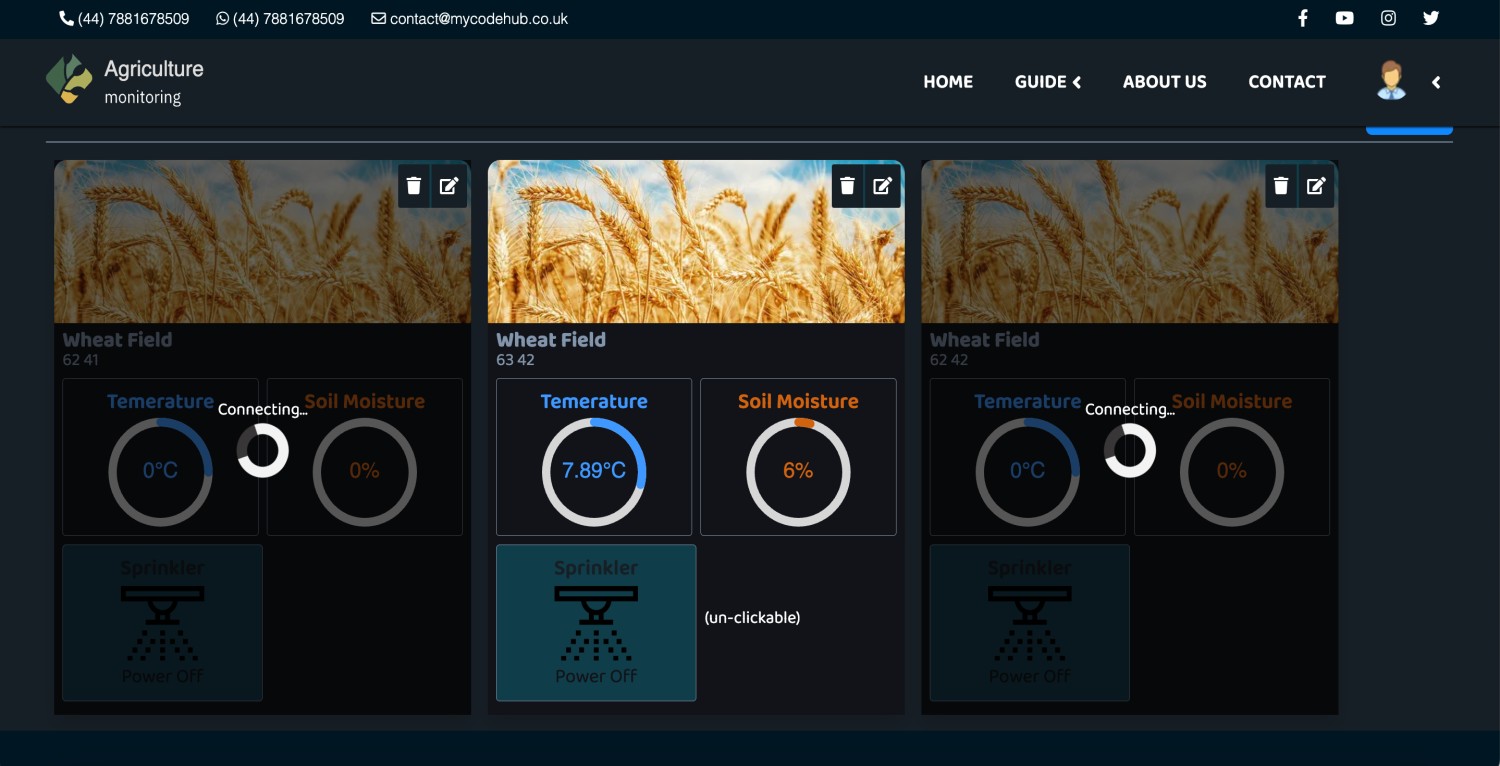1500x766 pixels.
Task: Click the YouTube icon in the top bar
Action: tap(1344, 18)
